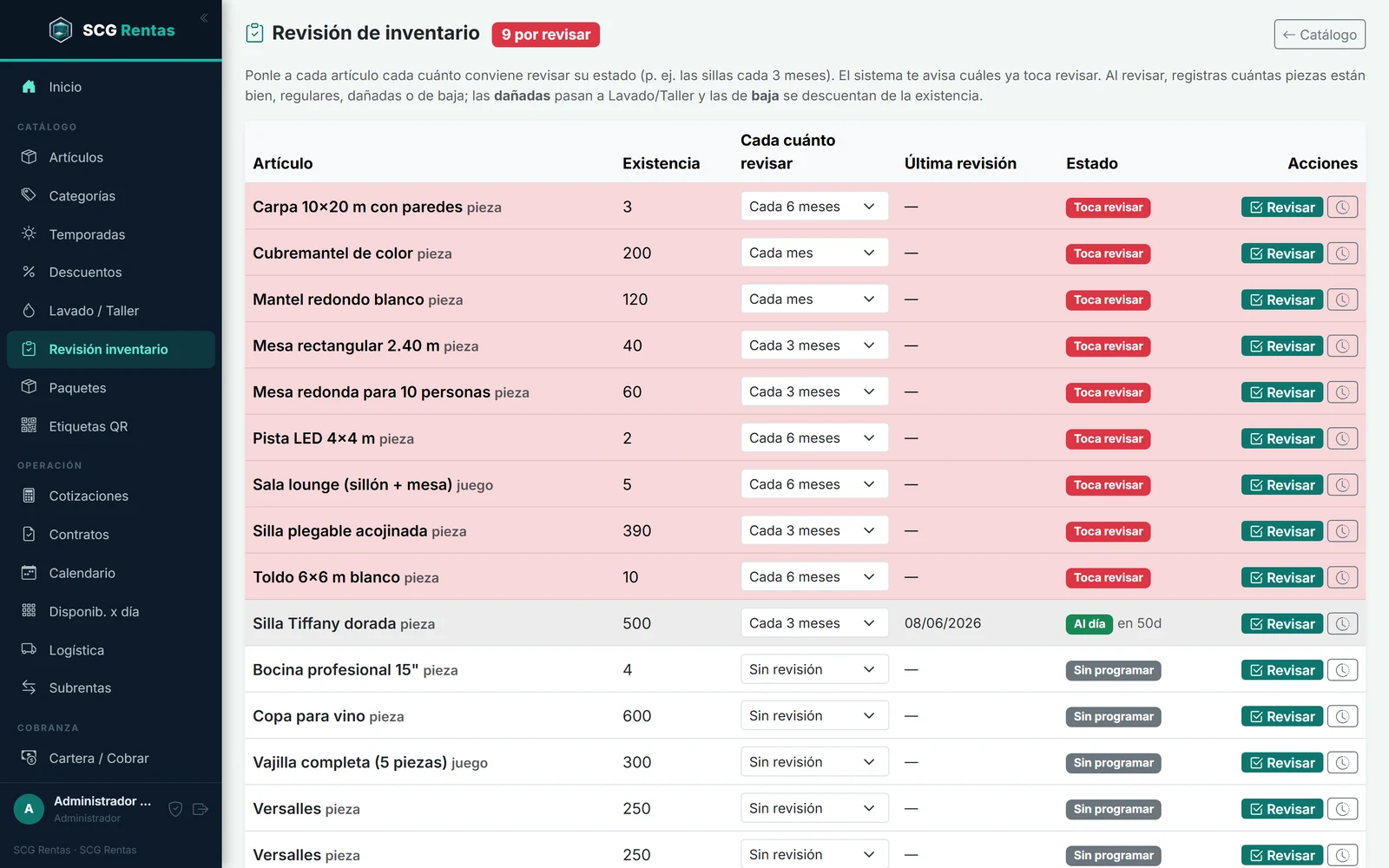The image size is (1389, 868).
Task: Click Revisar for Mesa rectangular 2.40 m
Action: [1281, 346]
